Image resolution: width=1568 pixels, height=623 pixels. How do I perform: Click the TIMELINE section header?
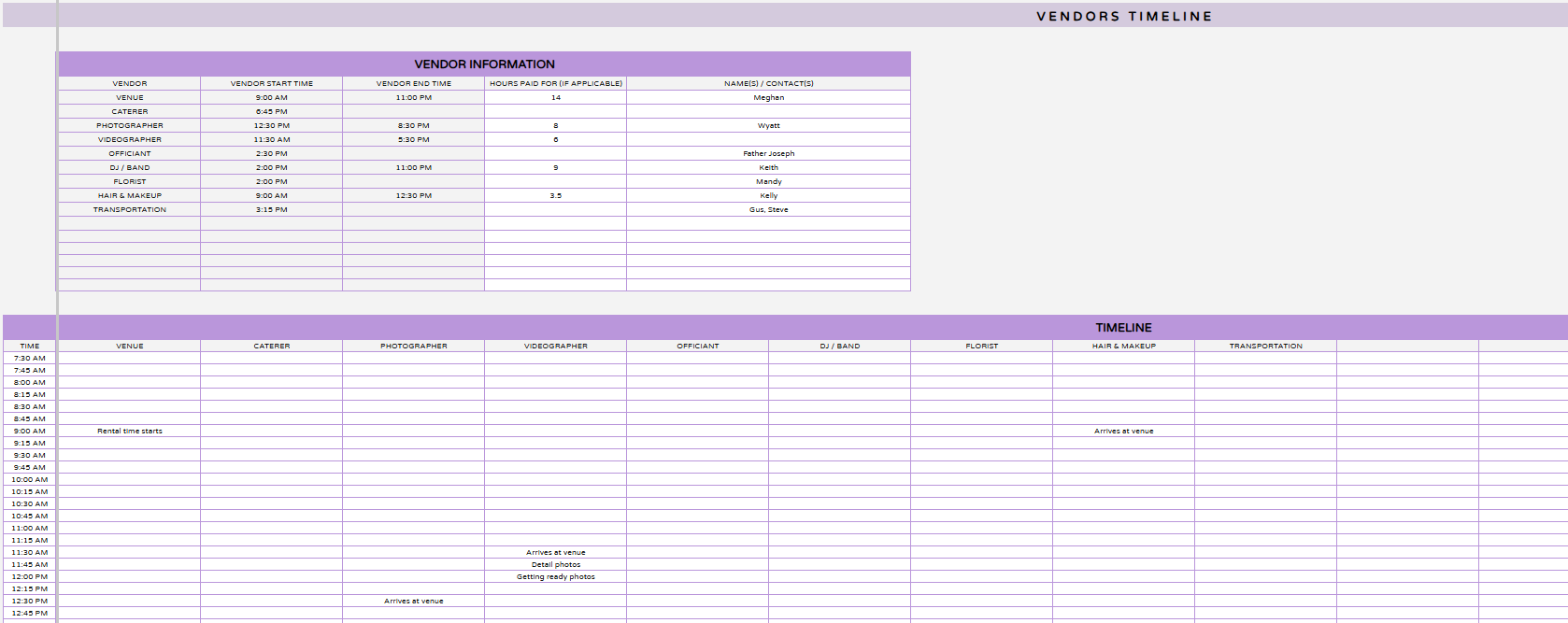pos(1123,327)
